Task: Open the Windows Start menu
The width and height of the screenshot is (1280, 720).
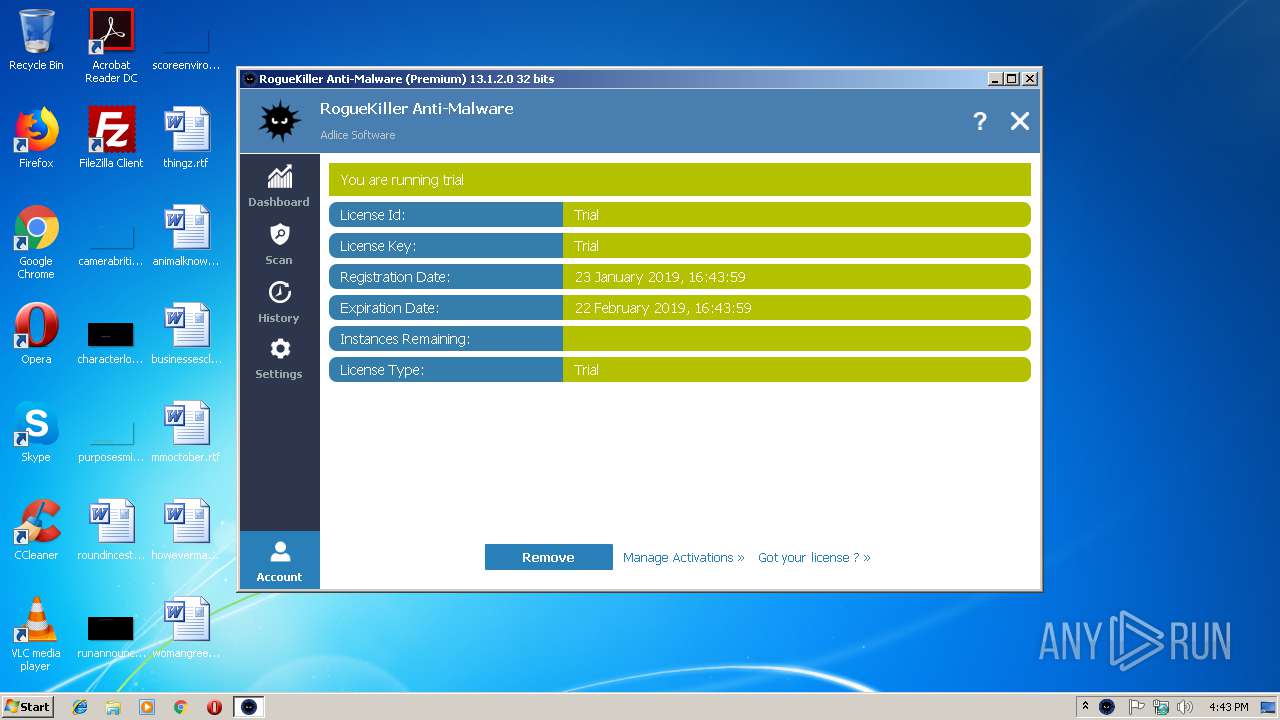Action: click(27, 706)
